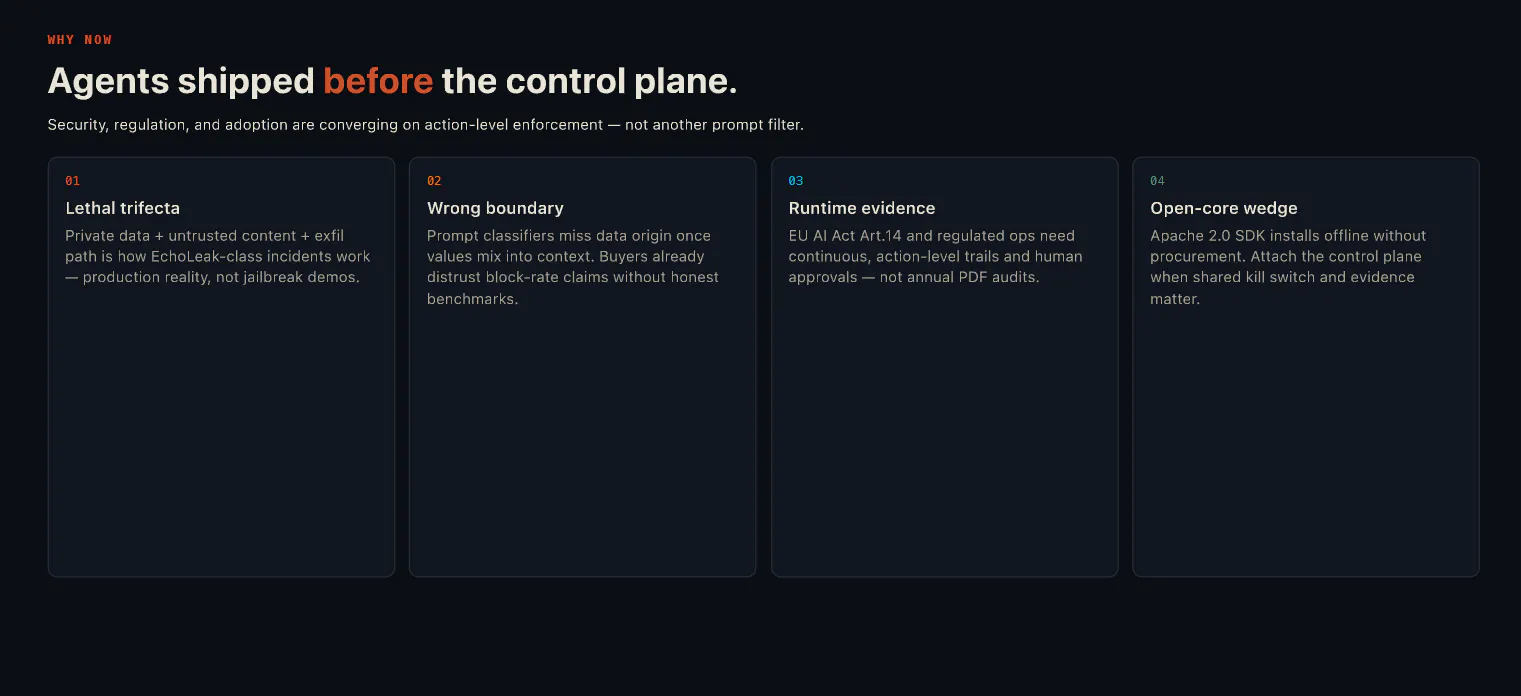This screenshot has width=1521, height=696.
Task: Click the orange word 'before' in the headline
Action: coord(378,81)
